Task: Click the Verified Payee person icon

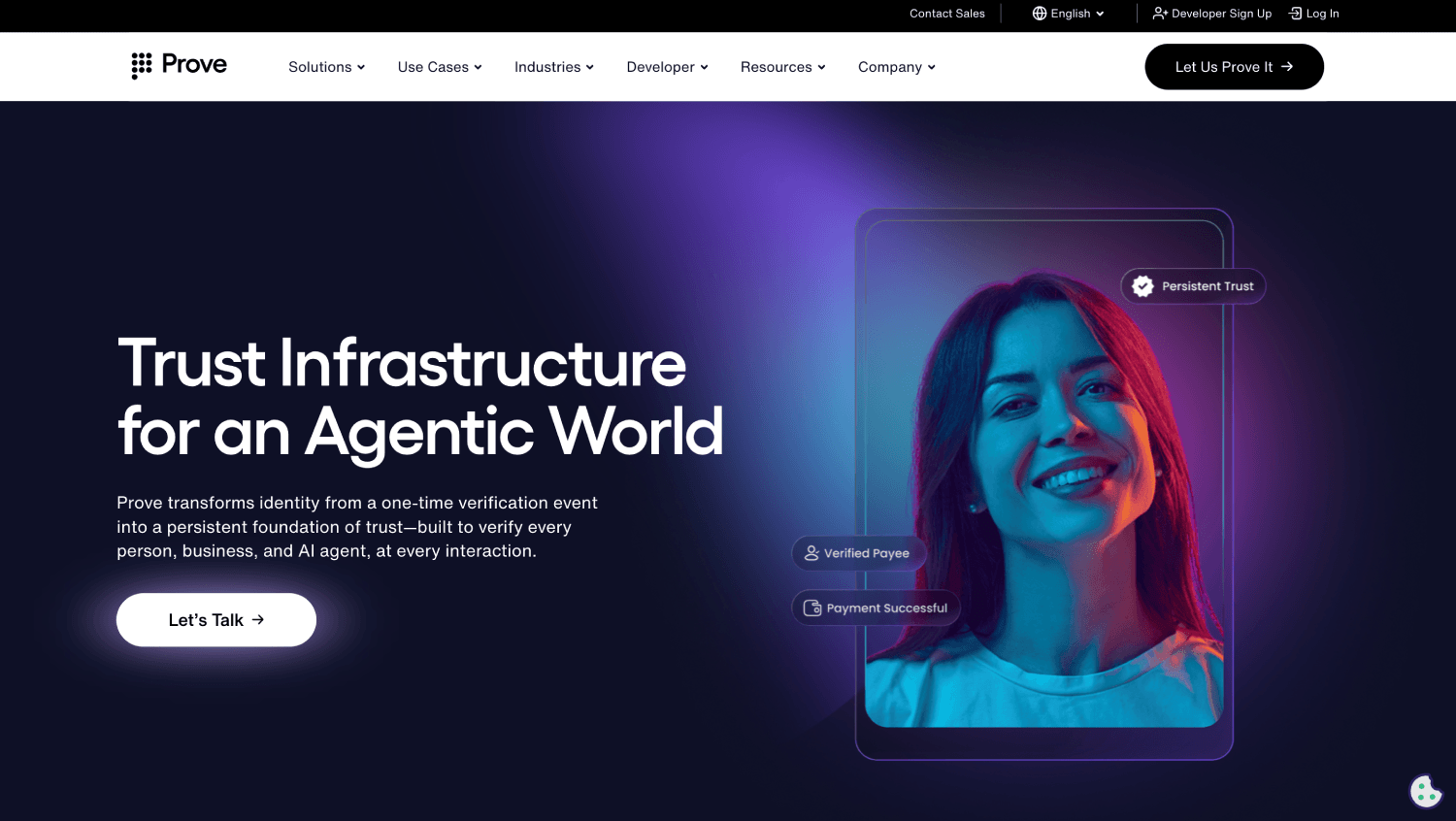Action: click(x=811, y=553)
